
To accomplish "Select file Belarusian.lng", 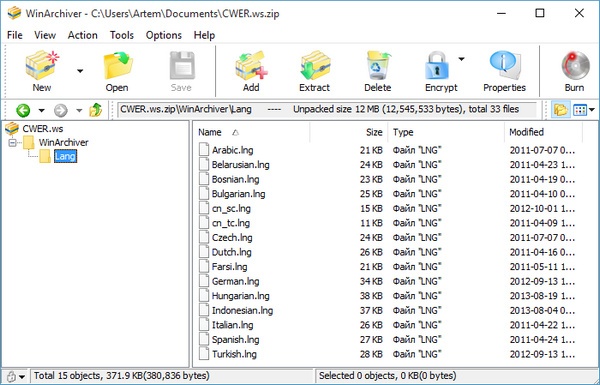I will pyautogui.click(x=240, y=165).
